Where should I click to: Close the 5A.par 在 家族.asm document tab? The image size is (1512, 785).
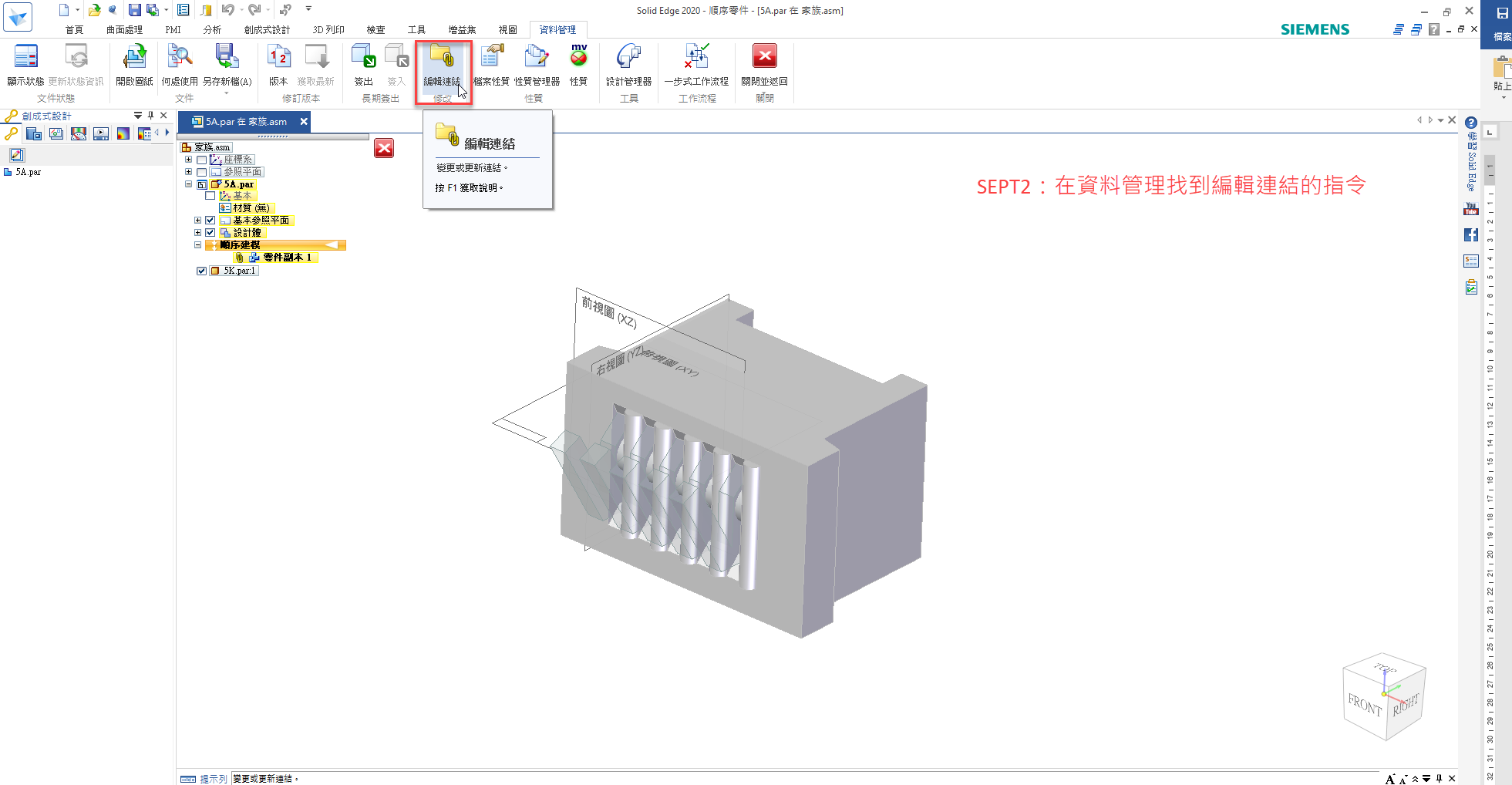pyautogui.click(x=304, y=122)
